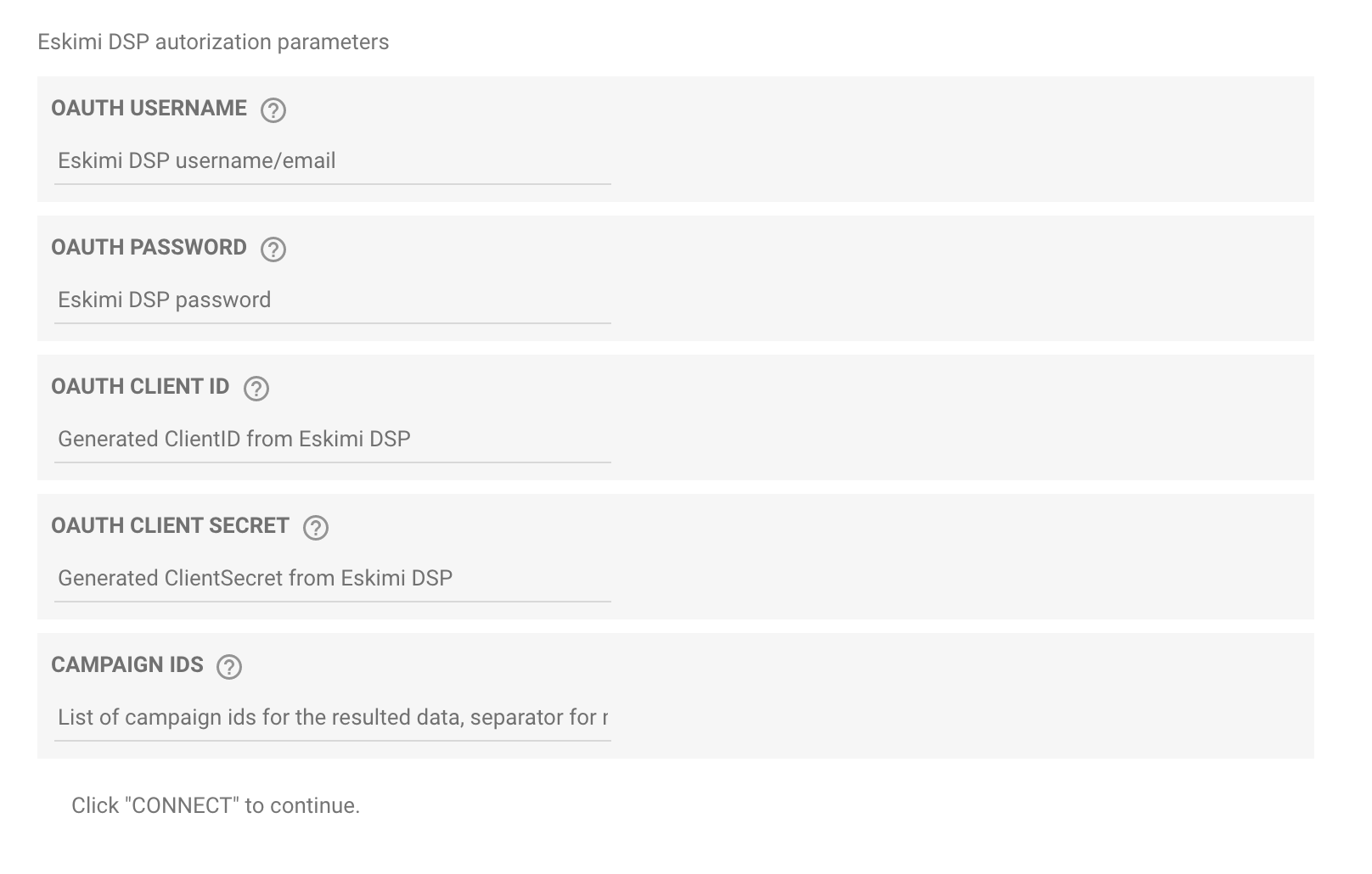Image resolution: width=1372 pixels, height=874 pixels.
Task: Open help tooltip for OAUTH USERNAME
Action: (x=273, y=110)
